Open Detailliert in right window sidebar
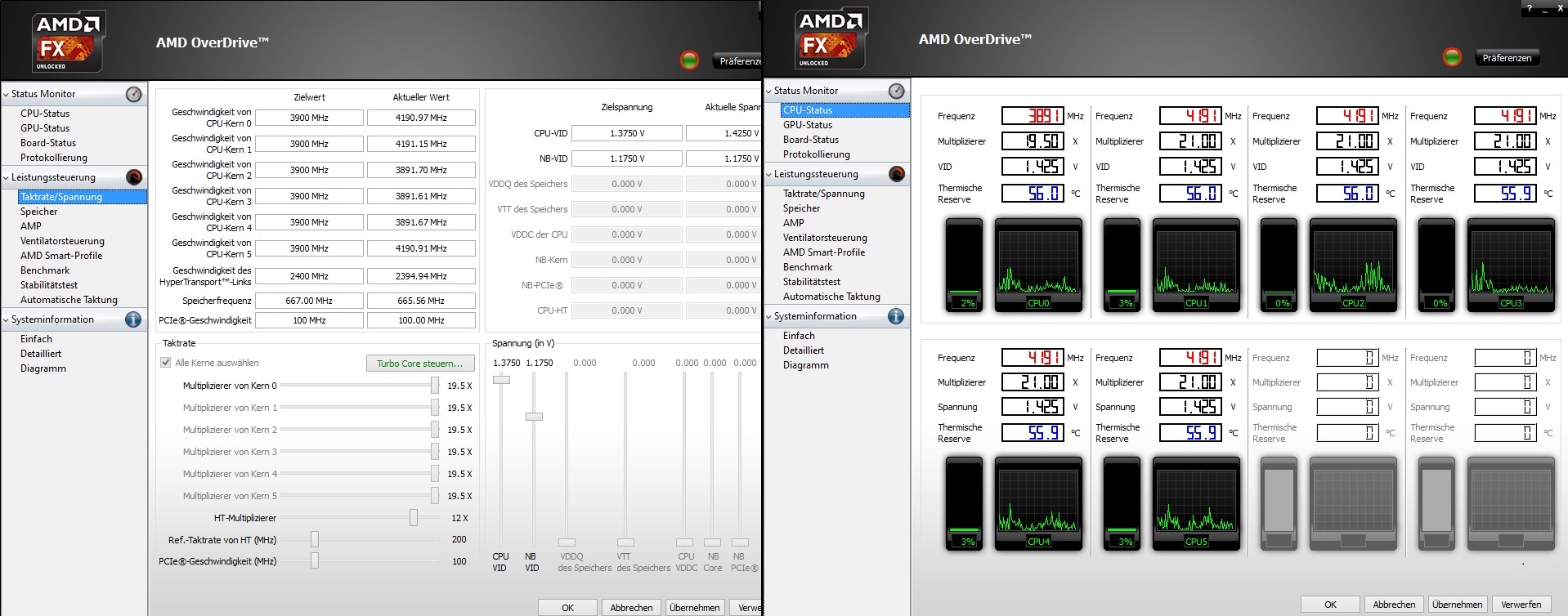The height and width of the screenshot is (616, 1568). click(x=804, y=350)
